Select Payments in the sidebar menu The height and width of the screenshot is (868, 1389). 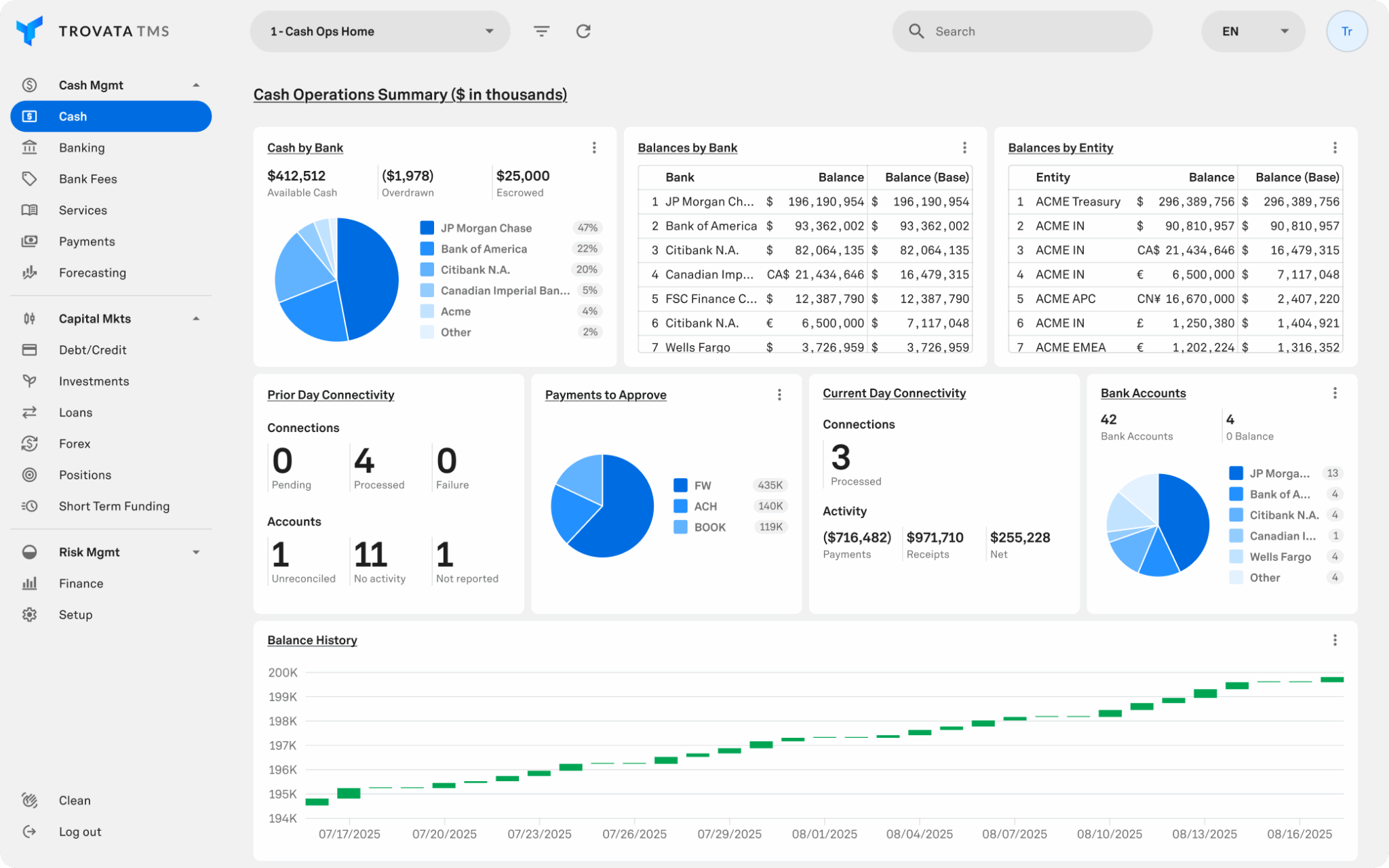point(87,241)
